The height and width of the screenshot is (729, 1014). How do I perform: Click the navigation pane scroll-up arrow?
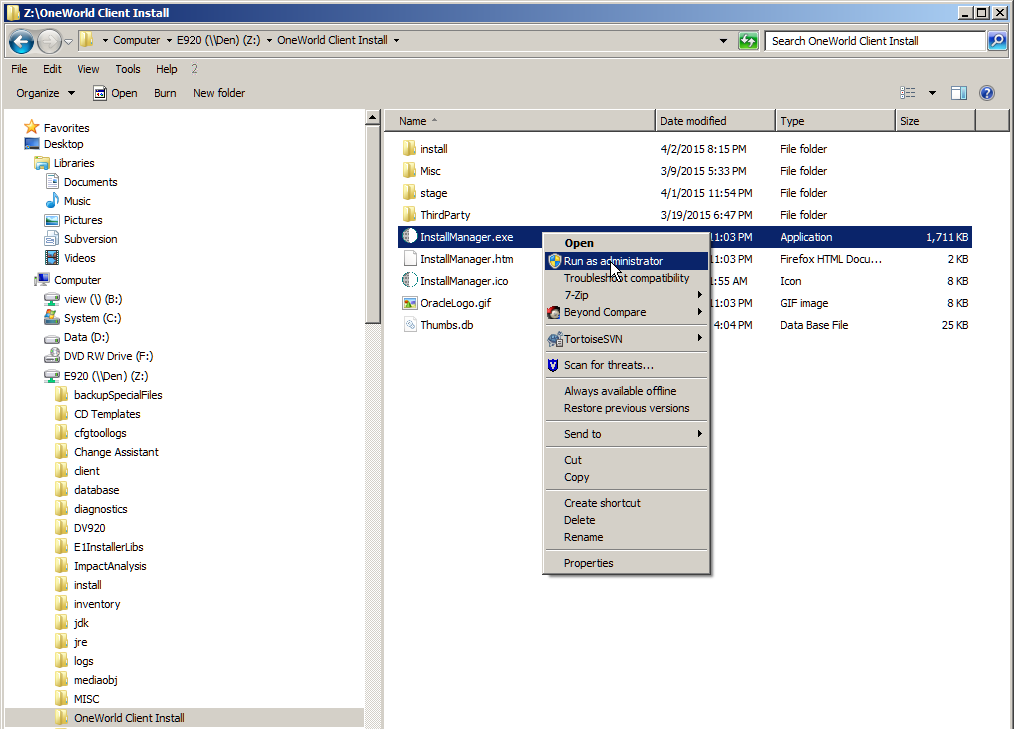coord(372,118)
